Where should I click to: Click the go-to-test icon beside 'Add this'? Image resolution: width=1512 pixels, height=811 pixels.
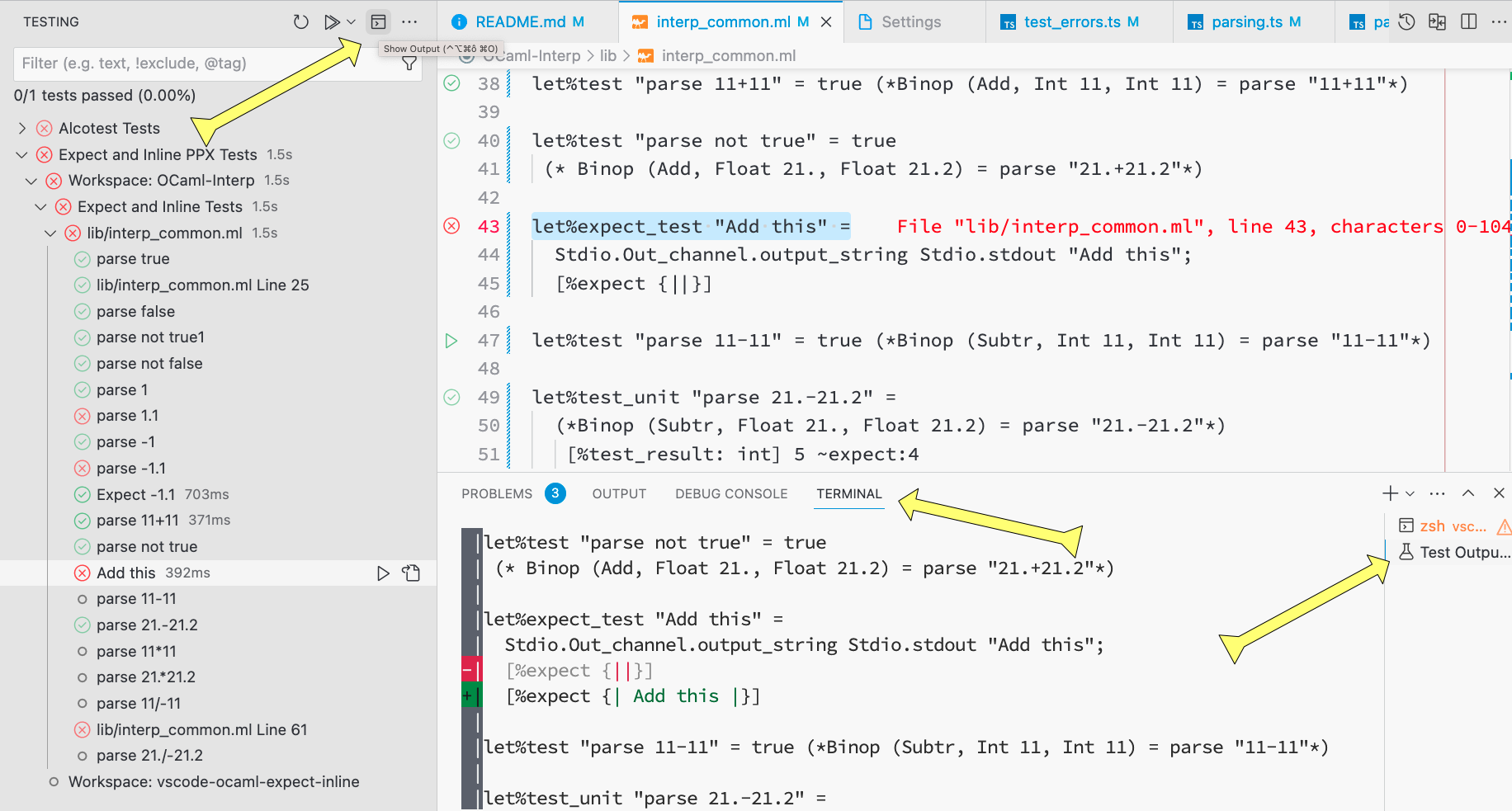411,573
